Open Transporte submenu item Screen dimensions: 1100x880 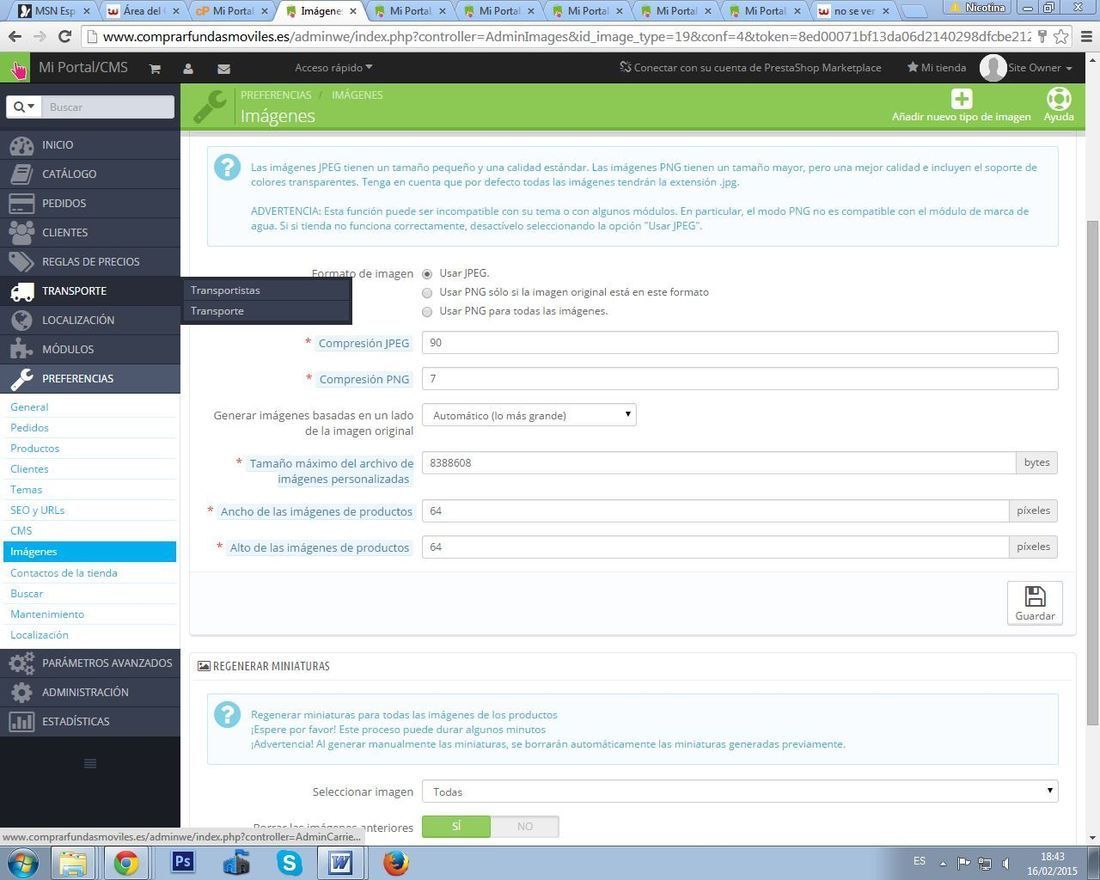(x=266, y=311)
